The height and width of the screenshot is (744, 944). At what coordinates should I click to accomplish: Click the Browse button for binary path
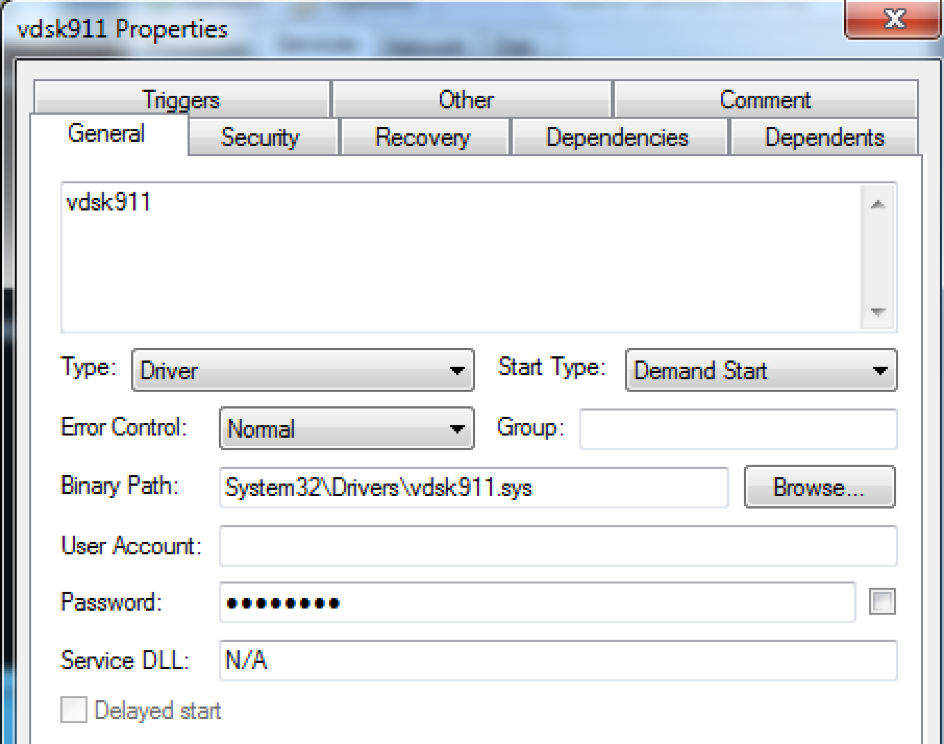point(819,488)
